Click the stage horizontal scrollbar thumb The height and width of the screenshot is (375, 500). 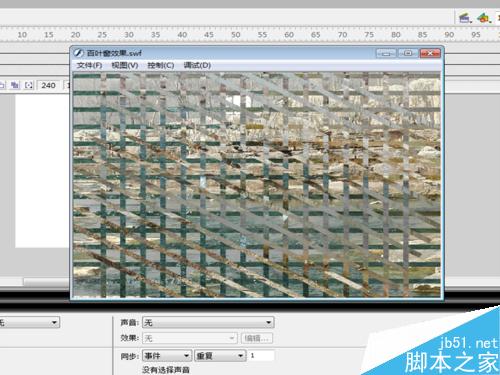47,282
